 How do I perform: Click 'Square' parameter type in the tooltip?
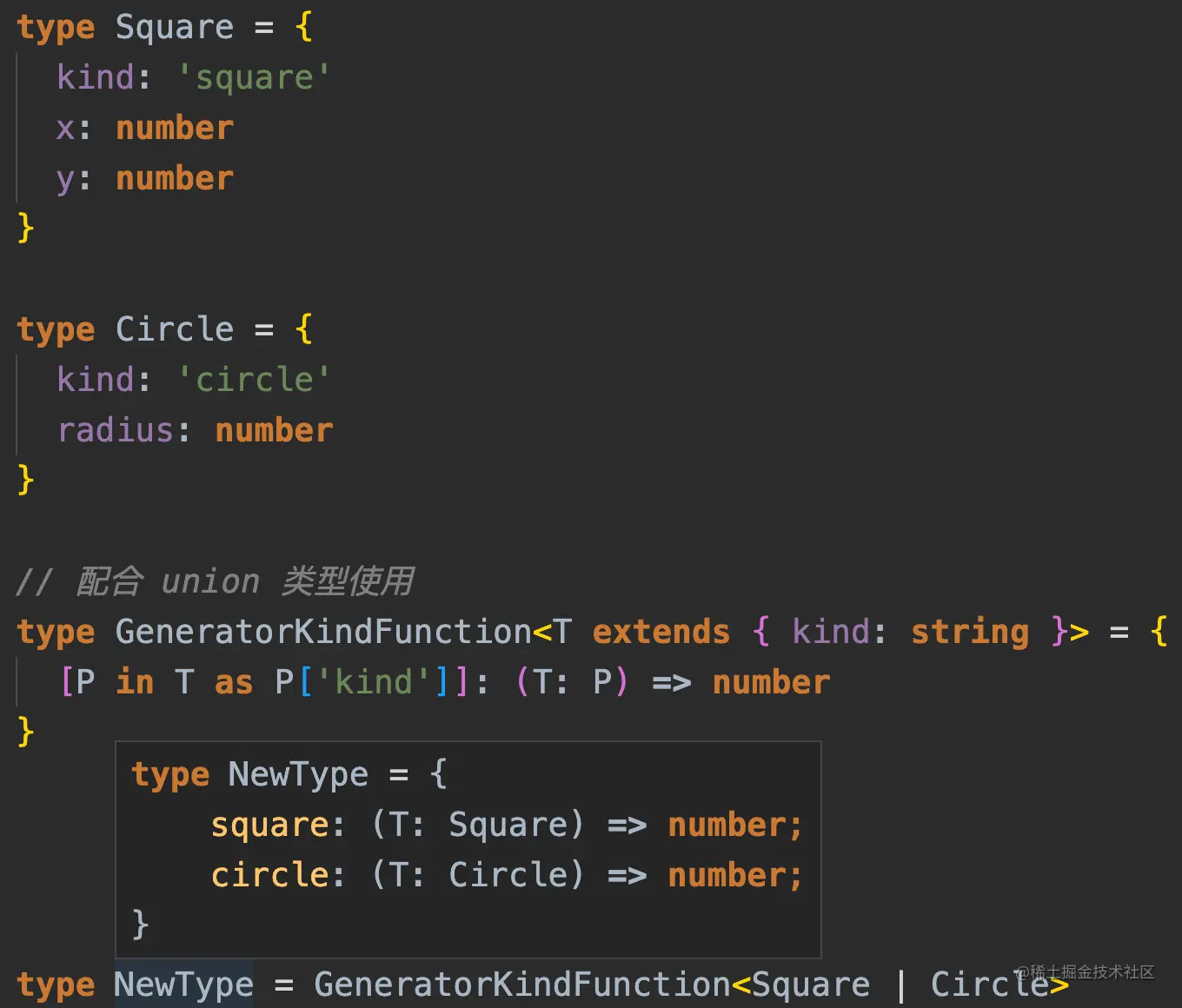point(508,825)
